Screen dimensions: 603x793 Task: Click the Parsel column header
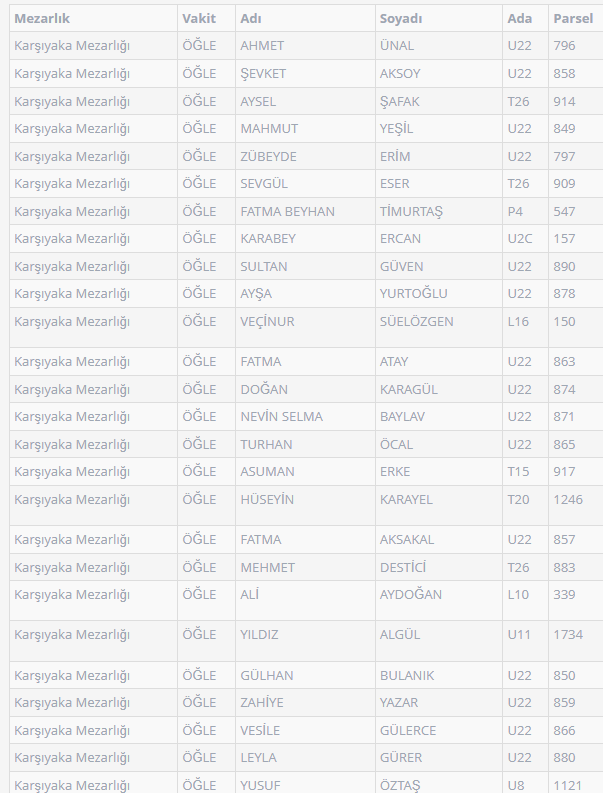tap(573, 19)
